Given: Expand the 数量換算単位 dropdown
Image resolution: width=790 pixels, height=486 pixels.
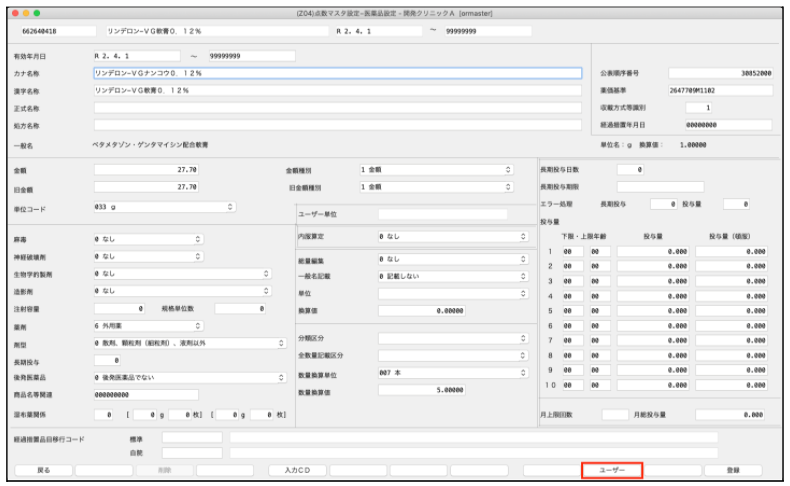Looking at the screenshot, I should tap(452, 374).
